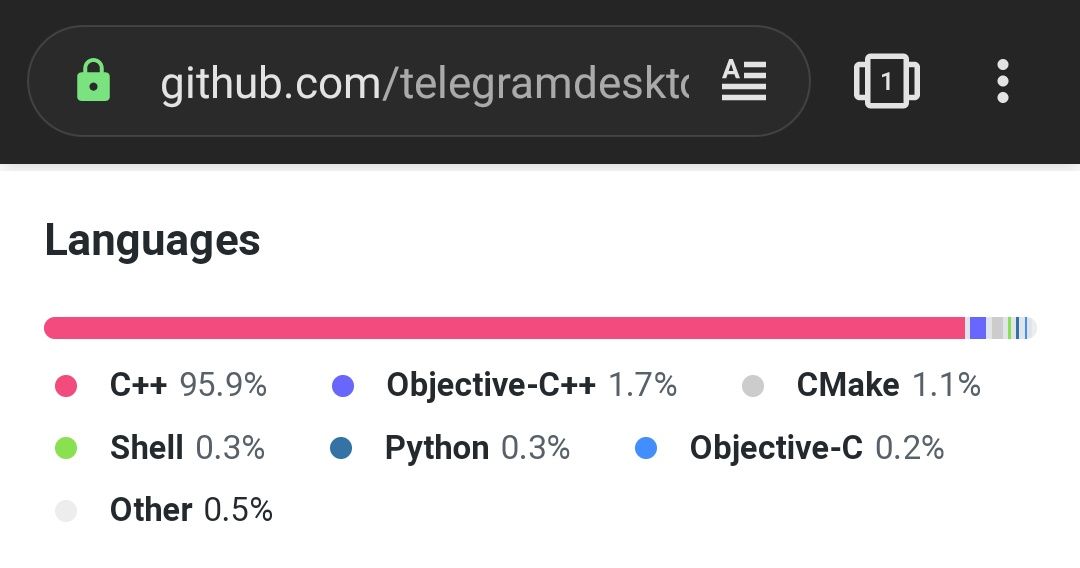
Task: Click the gray CMake color dot
Action: coord(753,386)
